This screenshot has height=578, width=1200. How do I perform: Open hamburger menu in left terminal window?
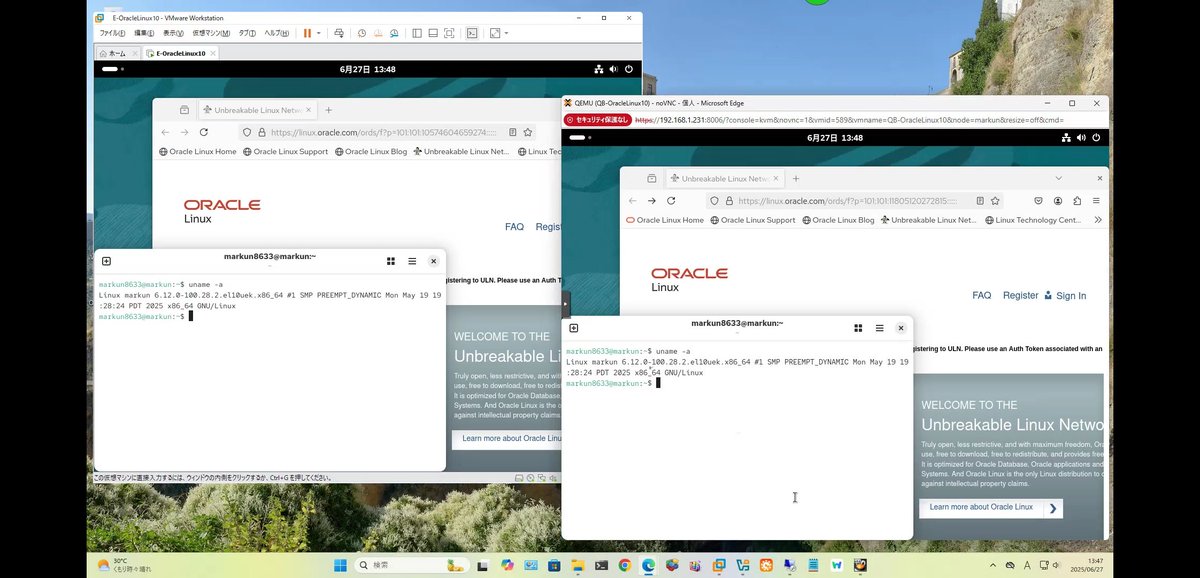(412, 261)
